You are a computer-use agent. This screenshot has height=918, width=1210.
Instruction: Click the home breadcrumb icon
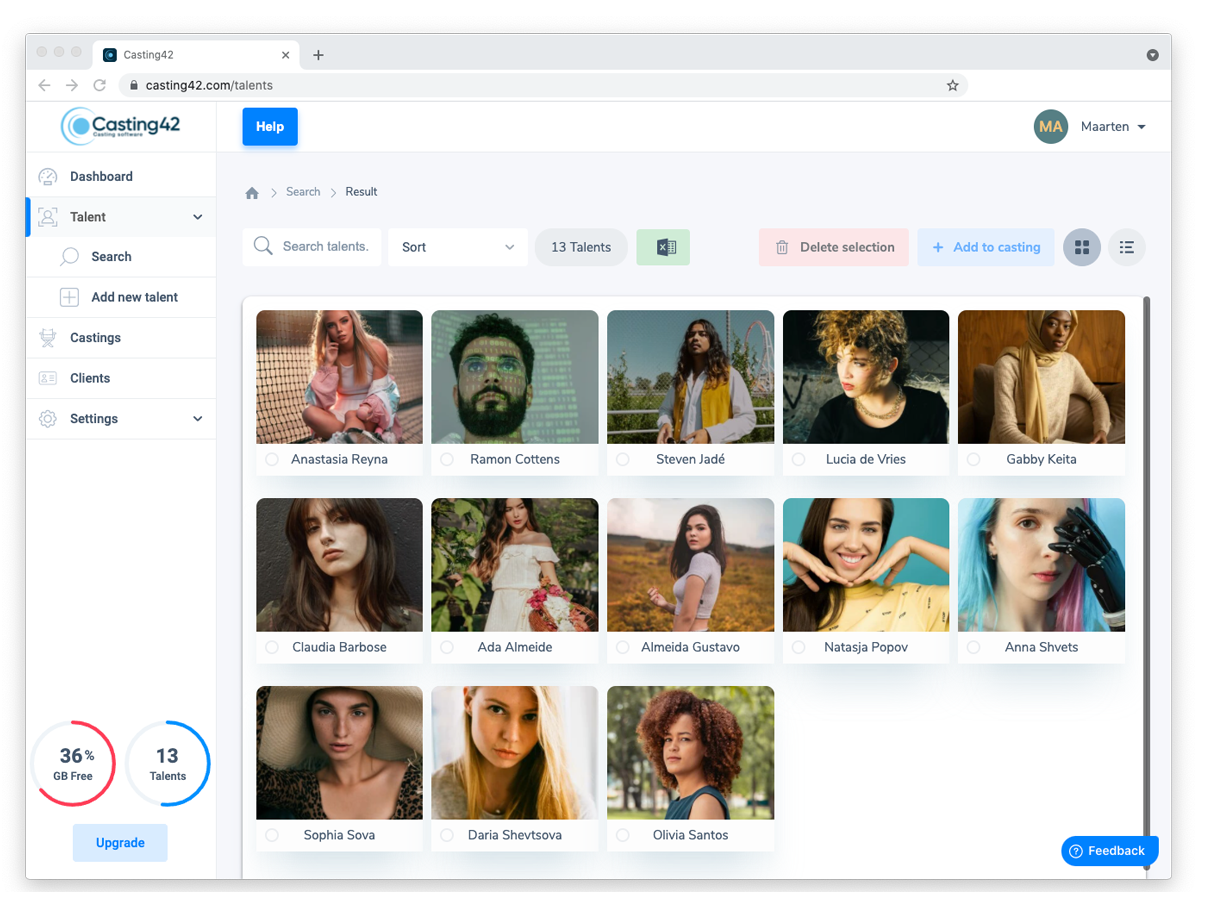[252, 193]
